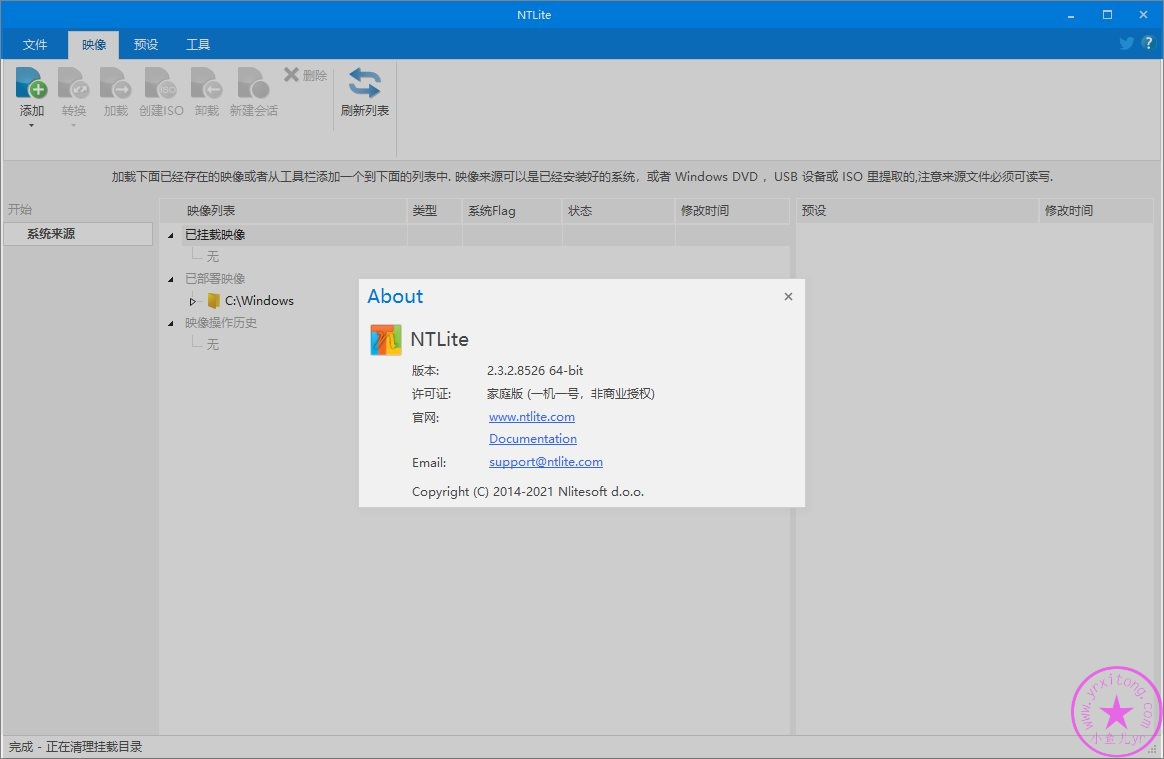Click the 无 entry under 映像操作历史

[x=212, y=345]
